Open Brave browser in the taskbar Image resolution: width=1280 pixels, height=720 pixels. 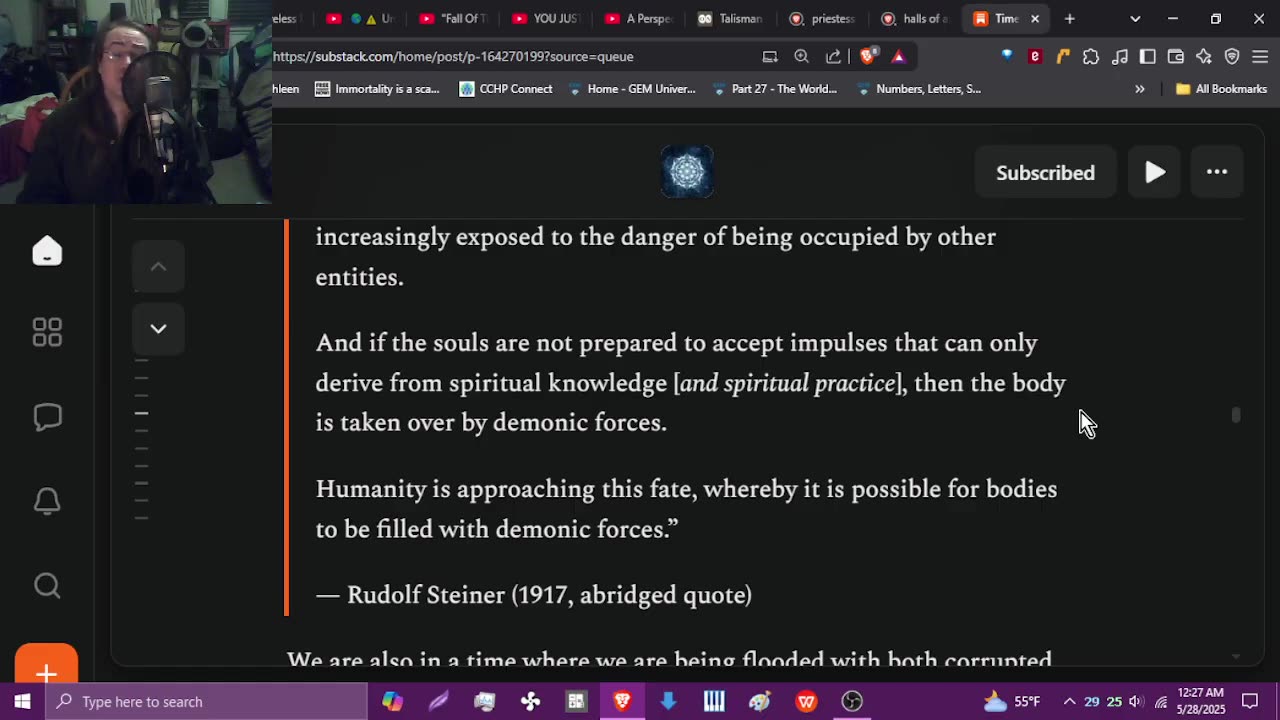click(x=622, y=701)
